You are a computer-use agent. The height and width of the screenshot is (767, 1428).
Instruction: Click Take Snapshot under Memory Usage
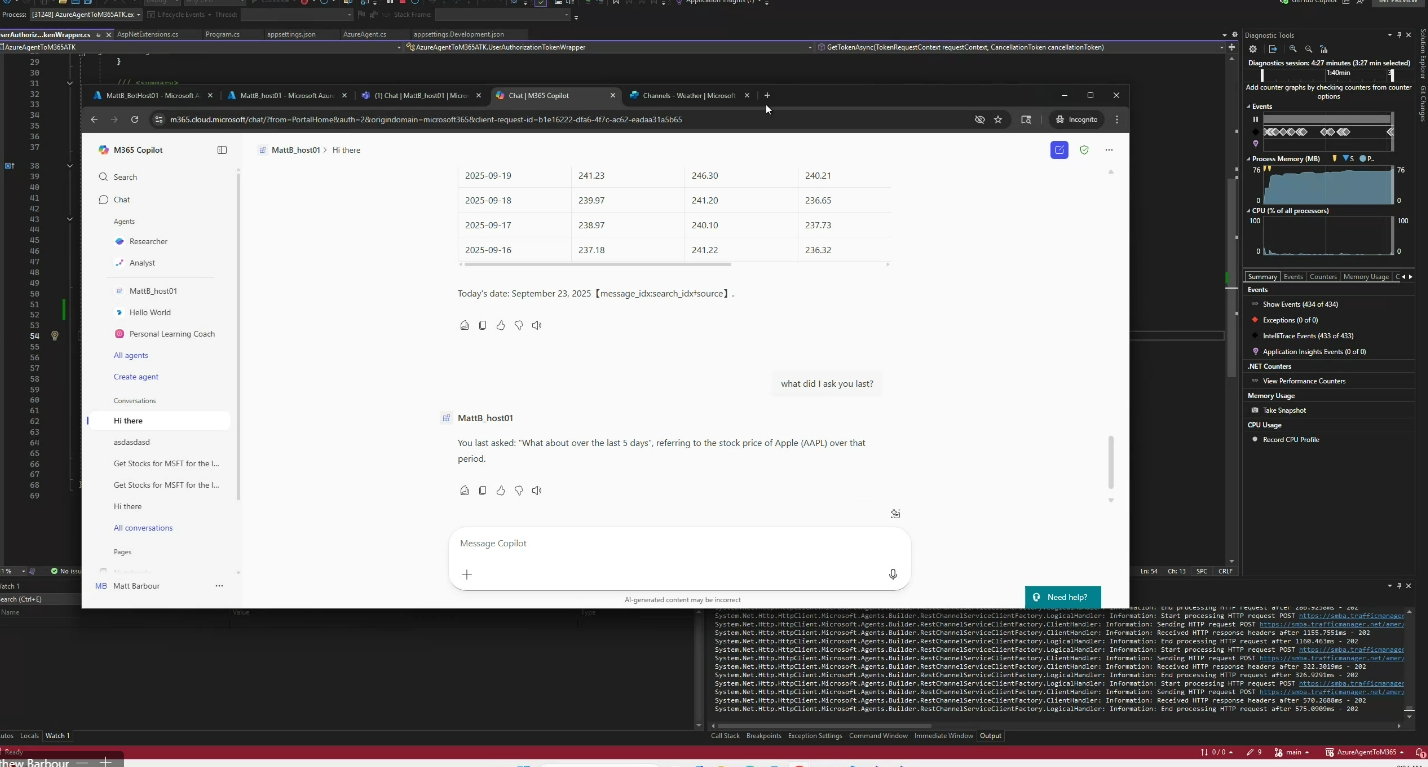(1284, 410)
